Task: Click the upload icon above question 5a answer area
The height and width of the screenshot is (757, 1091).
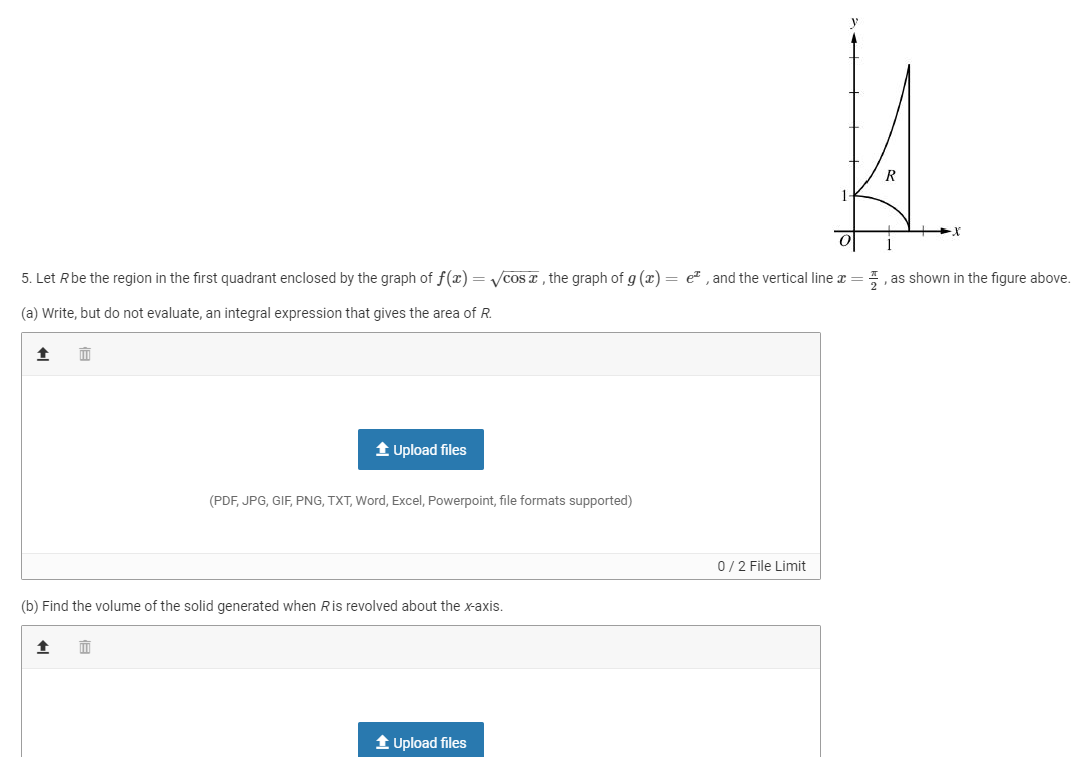Action: [42, 353]
